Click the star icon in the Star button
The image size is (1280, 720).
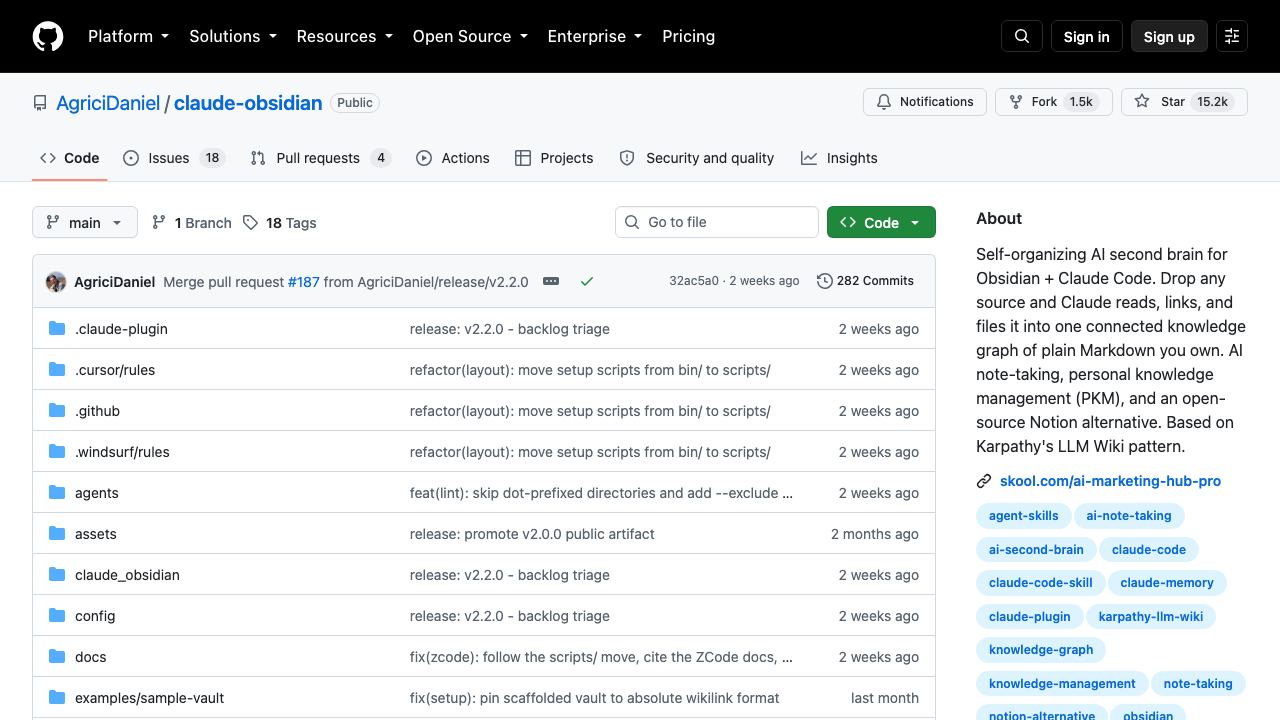point(1142,102)
